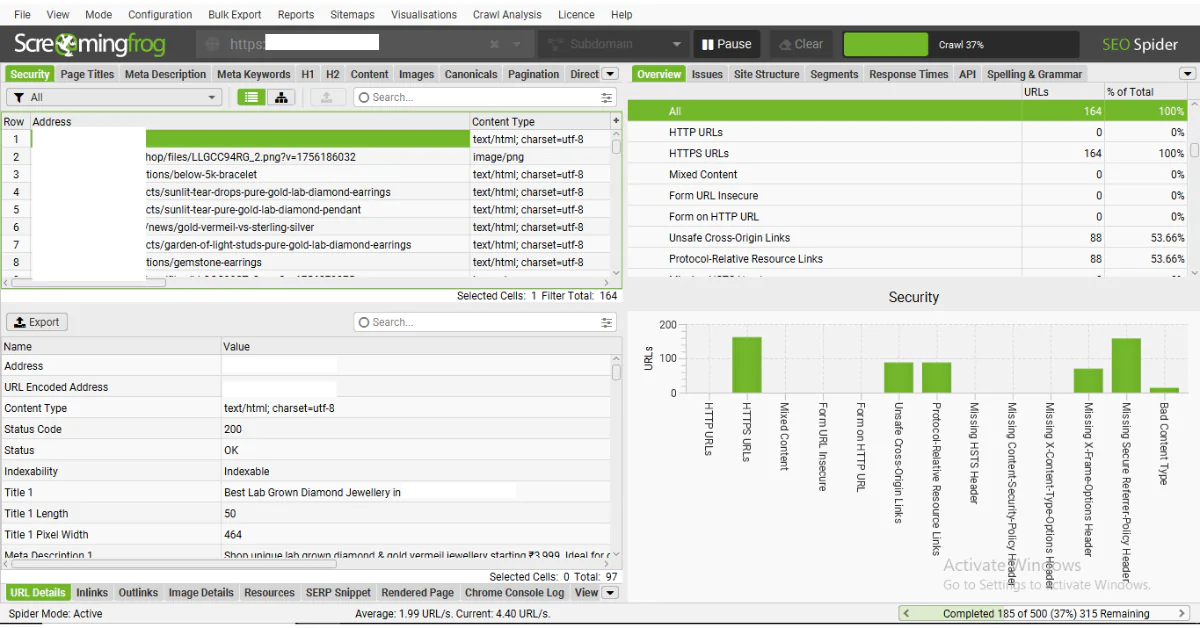1200x628 pixels.
Task: Open the URL history dropdown arrow
Action: point(517,44)
